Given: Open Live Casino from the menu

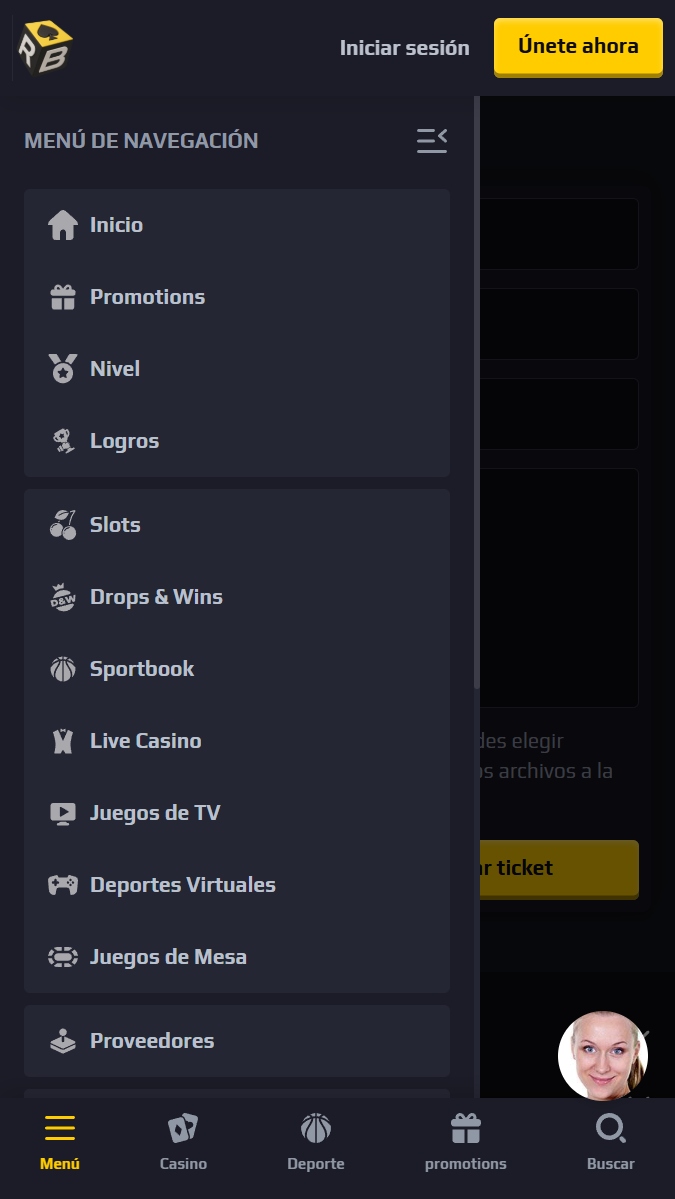Looking at the screenshot, I should click(145, 741).
